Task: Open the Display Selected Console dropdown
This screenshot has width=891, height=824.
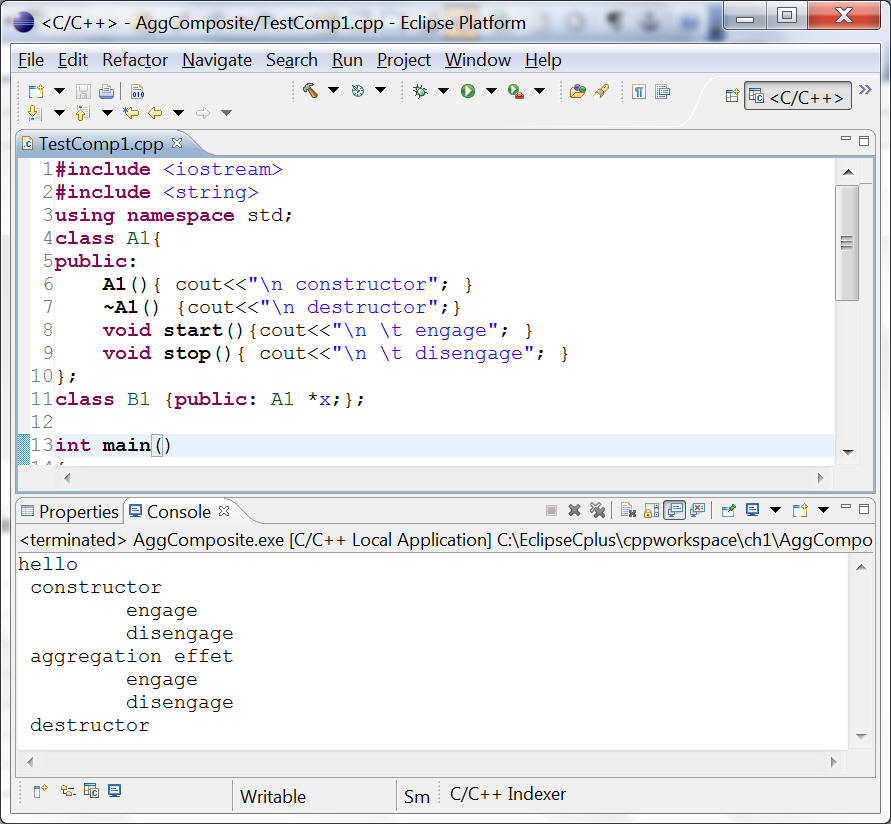Action: [x=775, y=510]
